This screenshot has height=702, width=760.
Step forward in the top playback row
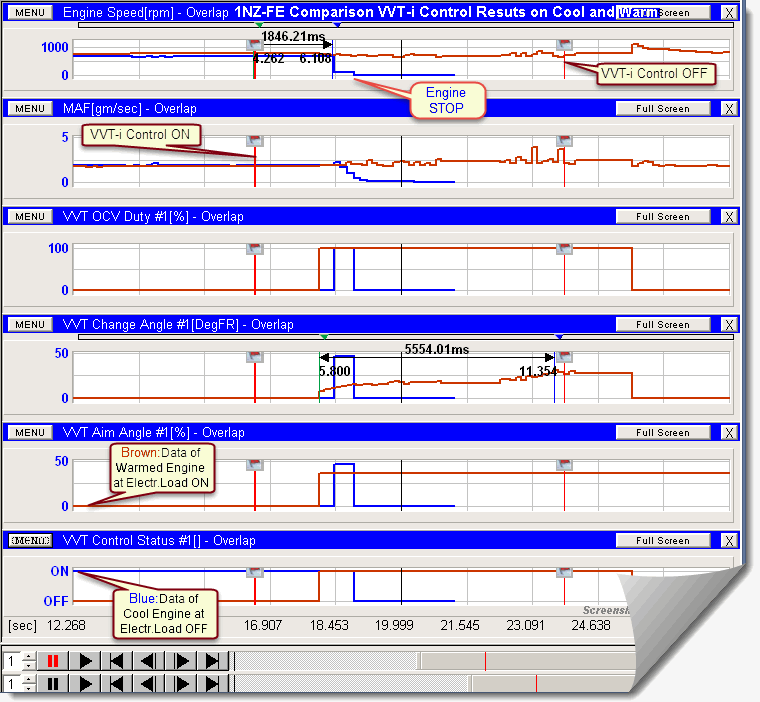coord(181,661)
